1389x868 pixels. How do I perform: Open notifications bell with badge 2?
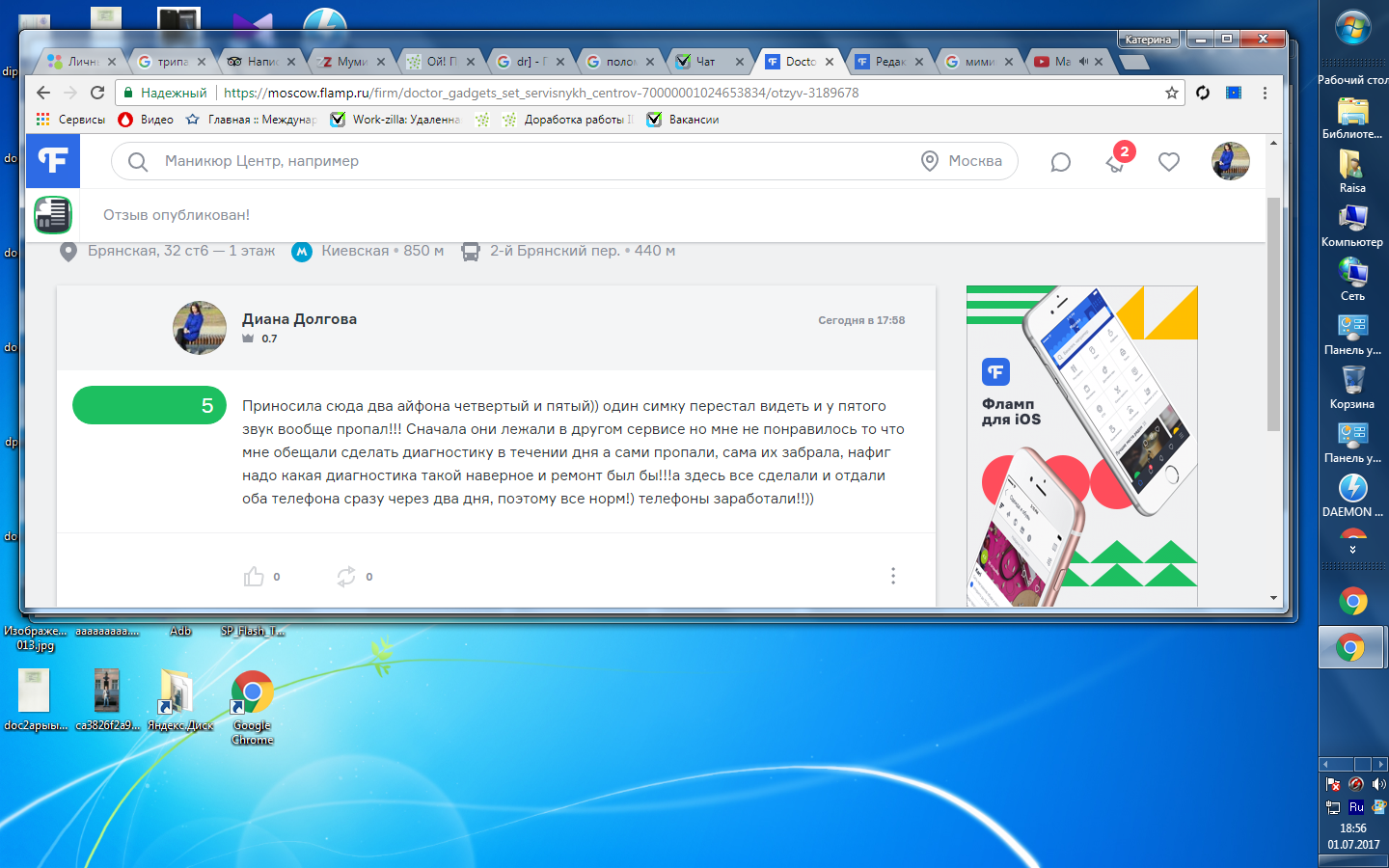pos(1117,160)
